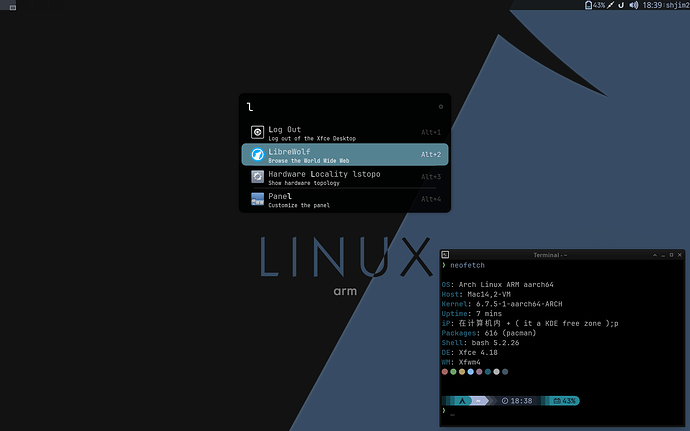Screen dimensions: 690x431
Task: Click the Arch logo segment in terminal prompt
Action: tap(462, 401)
